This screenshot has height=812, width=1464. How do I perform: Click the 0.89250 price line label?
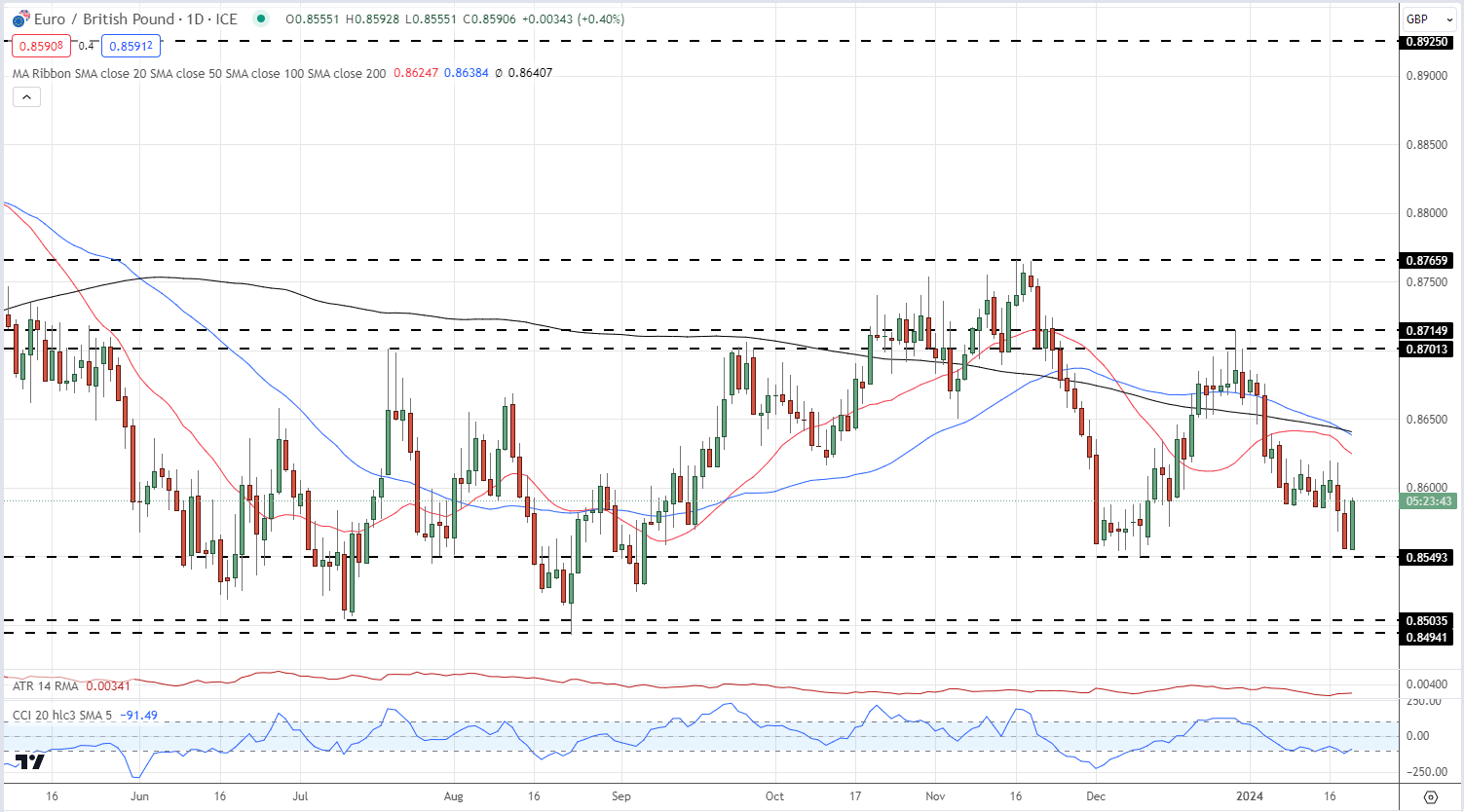pos(1427,42)
